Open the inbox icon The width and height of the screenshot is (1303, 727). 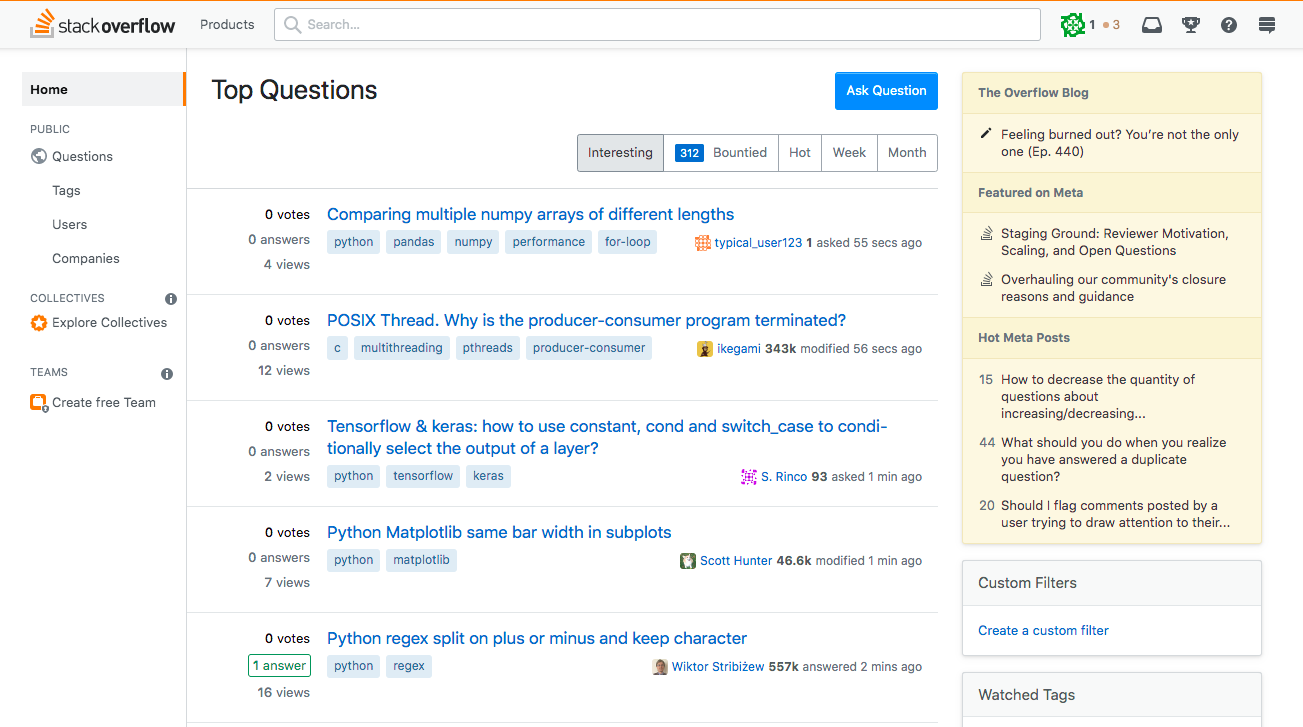pyautogui.click(x=1152, y=25)
